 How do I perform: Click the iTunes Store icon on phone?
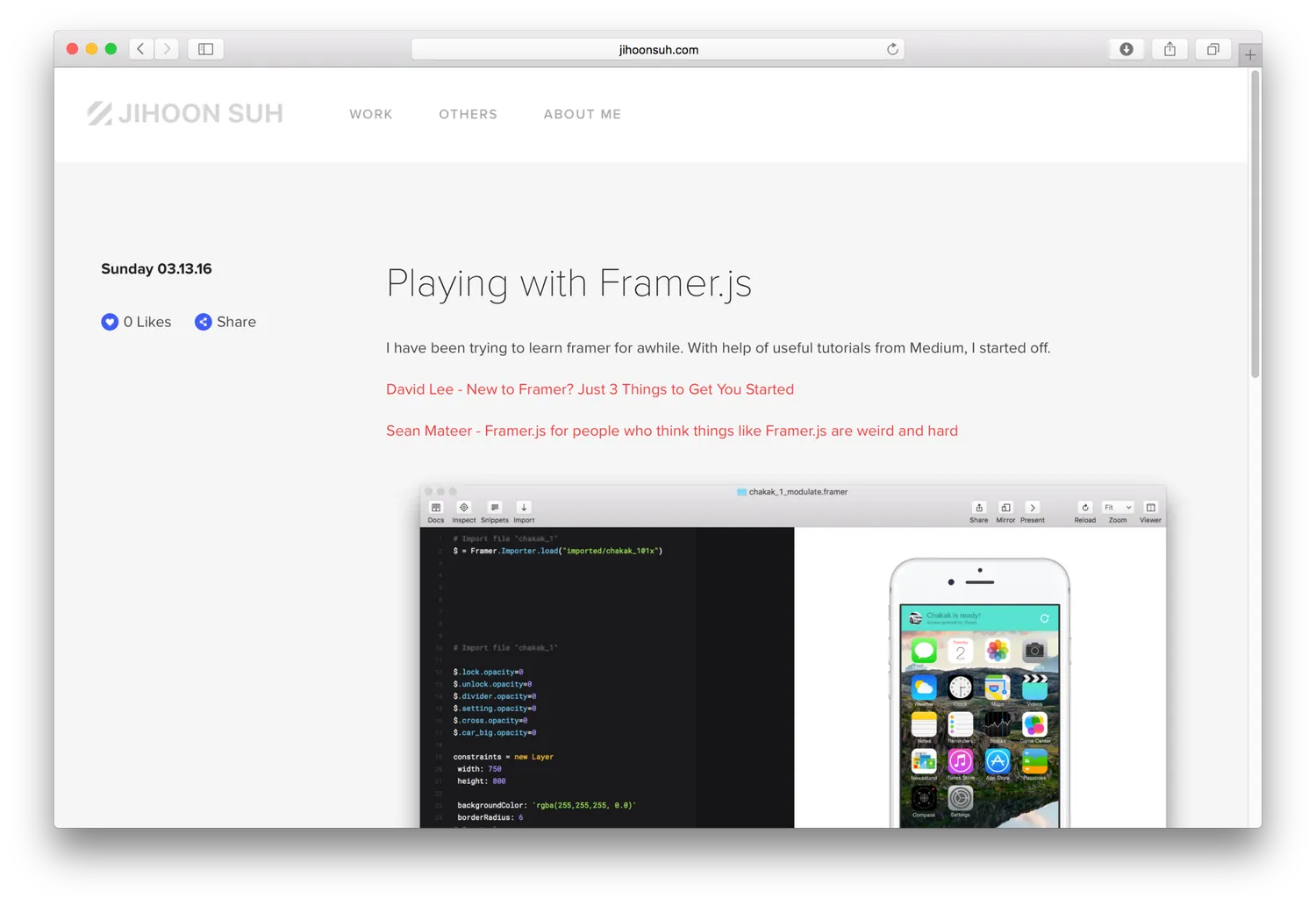click(x=961, y=761)
